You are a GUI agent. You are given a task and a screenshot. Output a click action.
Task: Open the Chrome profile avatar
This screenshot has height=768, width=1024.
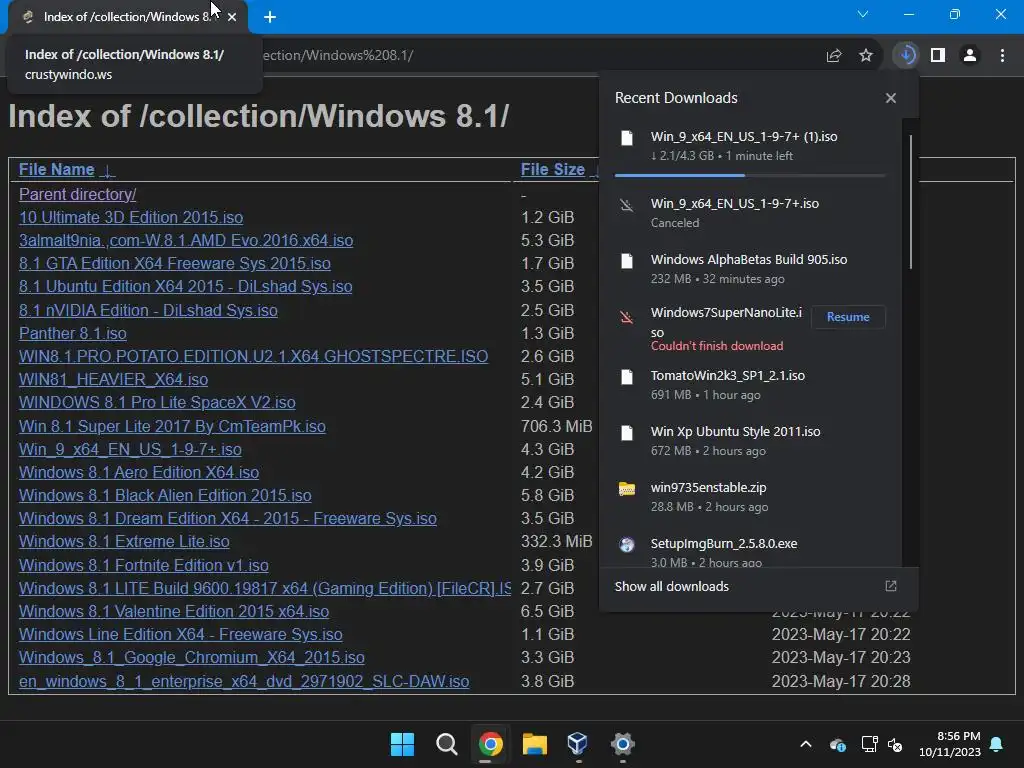970,56
